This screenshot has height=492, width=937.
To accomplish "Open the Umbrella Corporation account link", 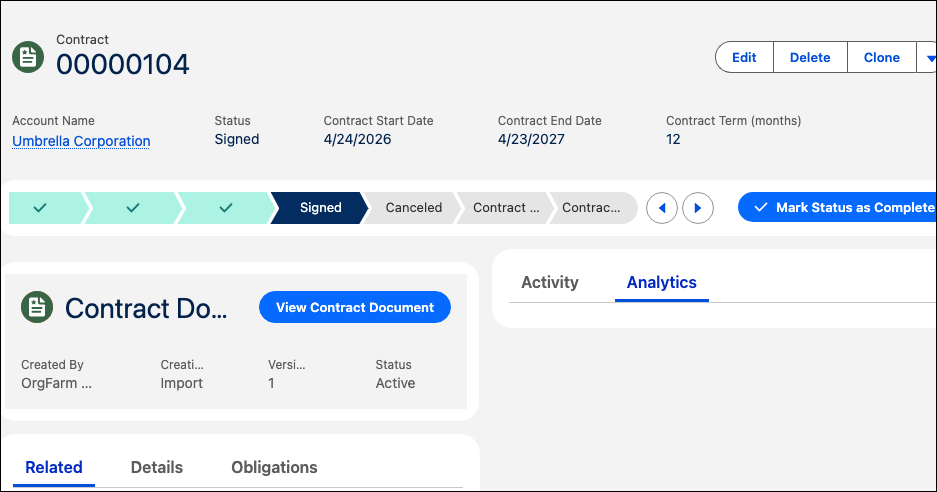I will click(x=81, y=141).
